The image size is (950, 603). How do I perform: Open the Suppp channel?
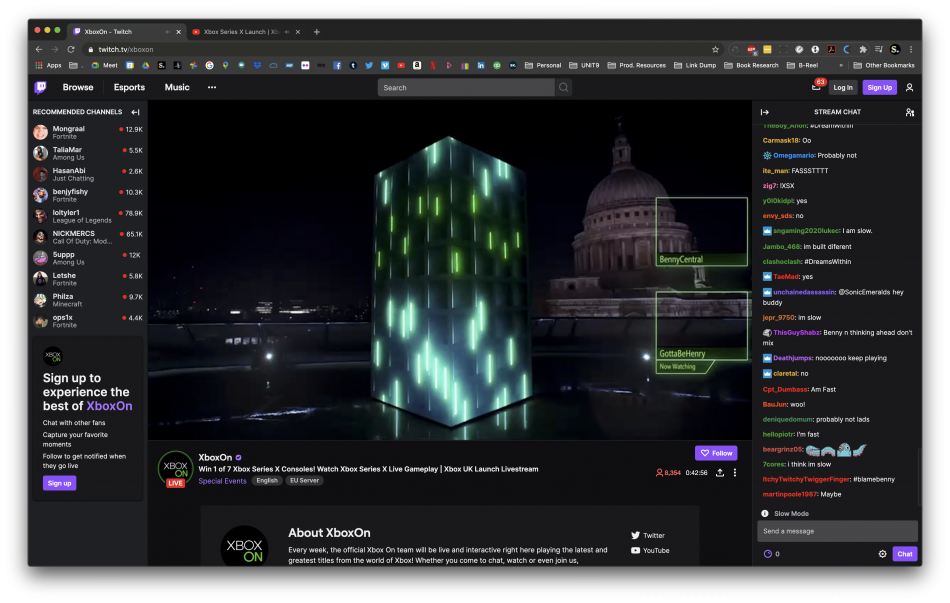pos(88,258)
